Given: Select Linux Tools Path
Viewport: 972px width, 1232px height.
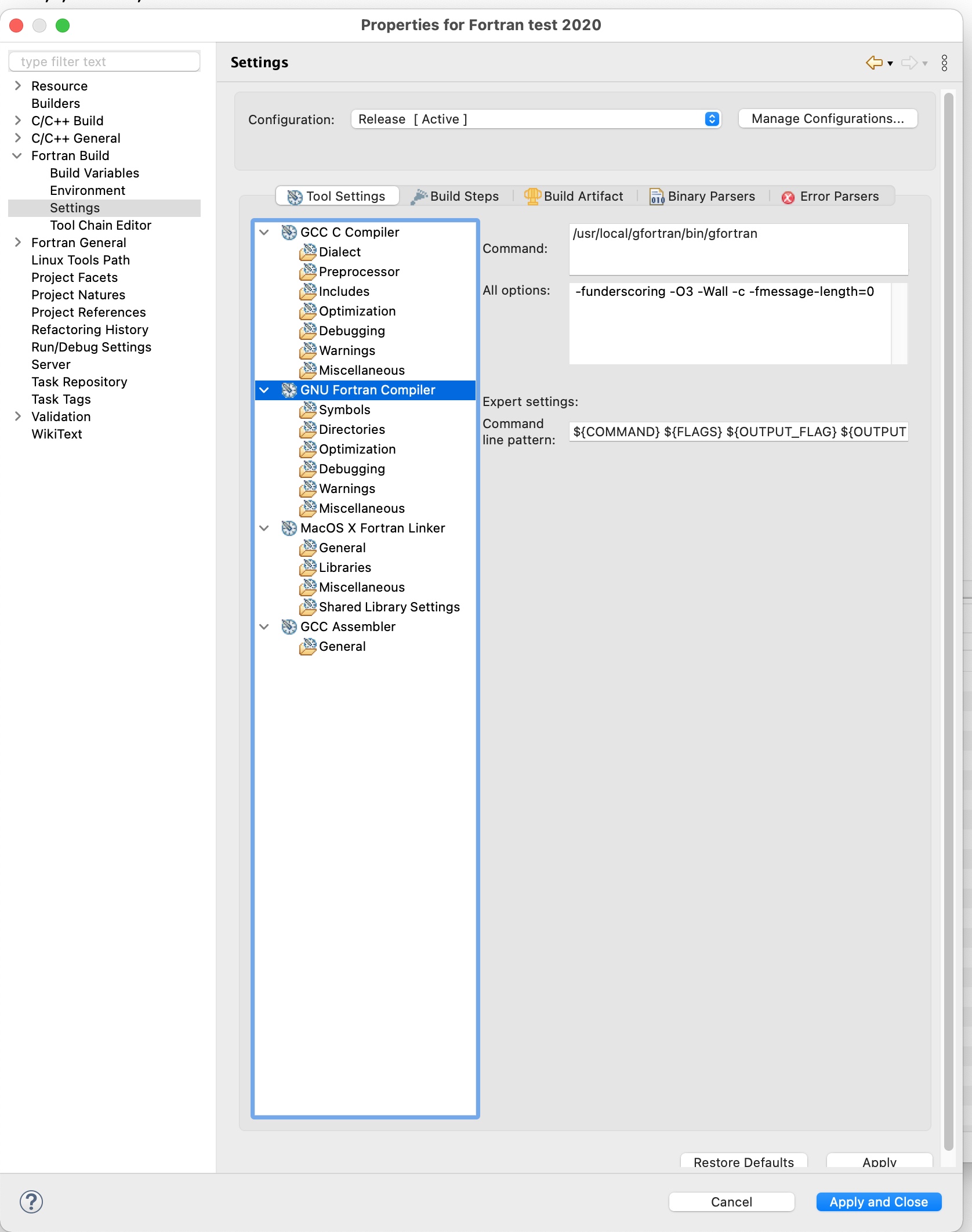Looking at the screenshot, I should [x=81, y=260].
